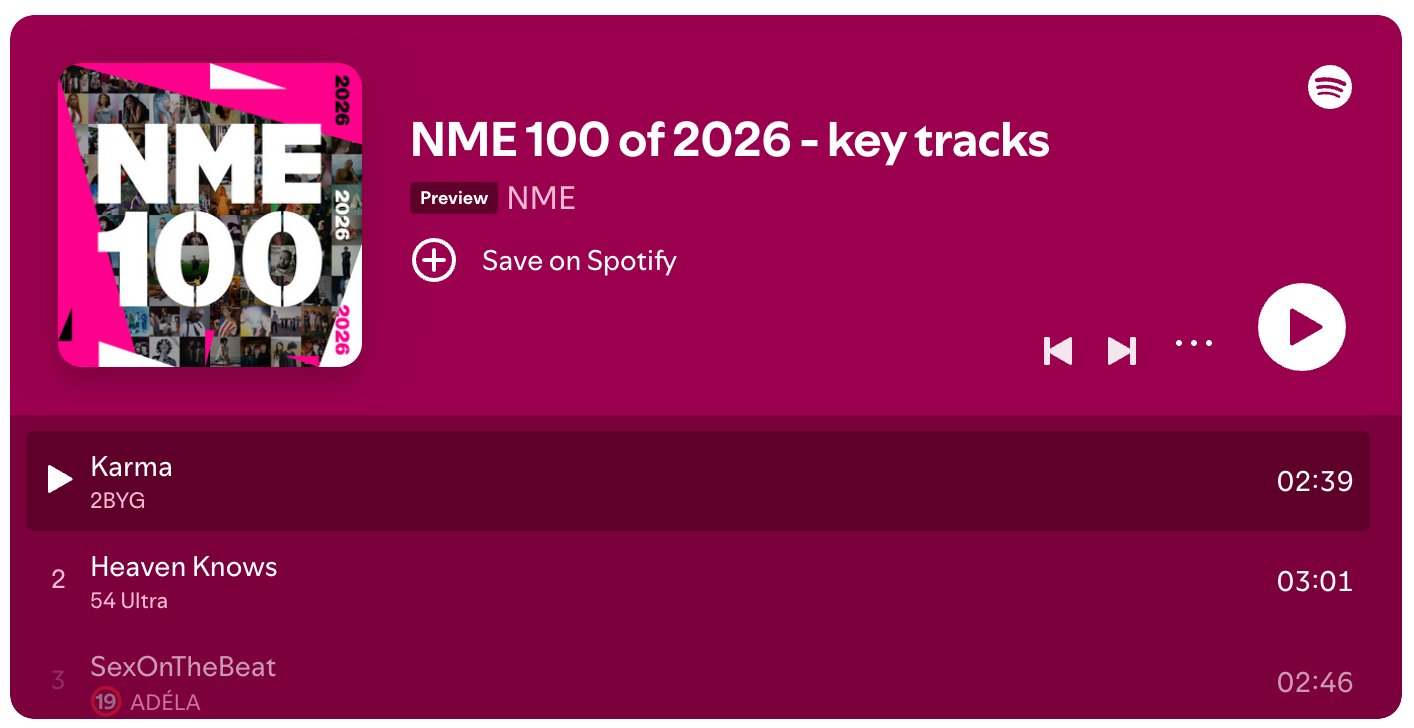Skip to the next track
The height and width of the screenshot is (728, 1414).
[1122, 350]
